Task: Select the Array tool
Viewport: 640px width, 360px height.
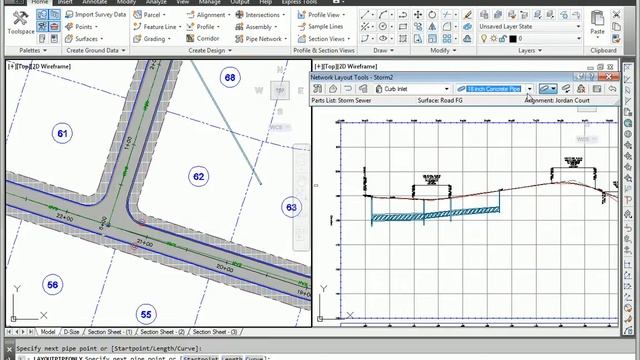Action: 447,39
